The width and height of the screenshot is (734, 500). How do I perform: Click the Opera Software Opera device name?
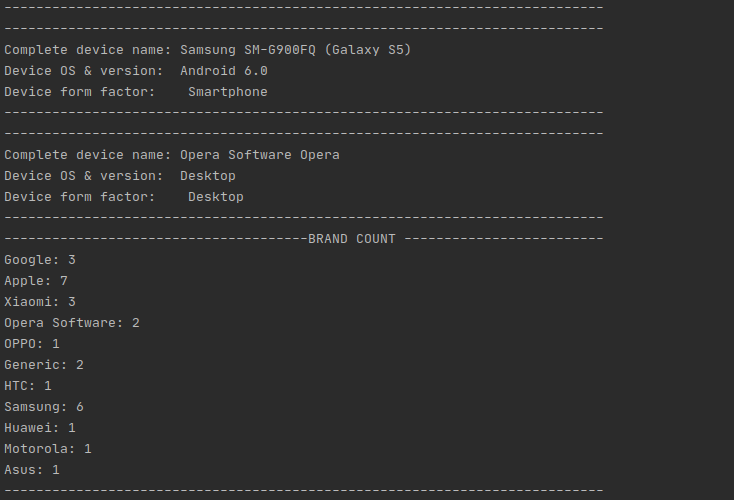[260, 155]
